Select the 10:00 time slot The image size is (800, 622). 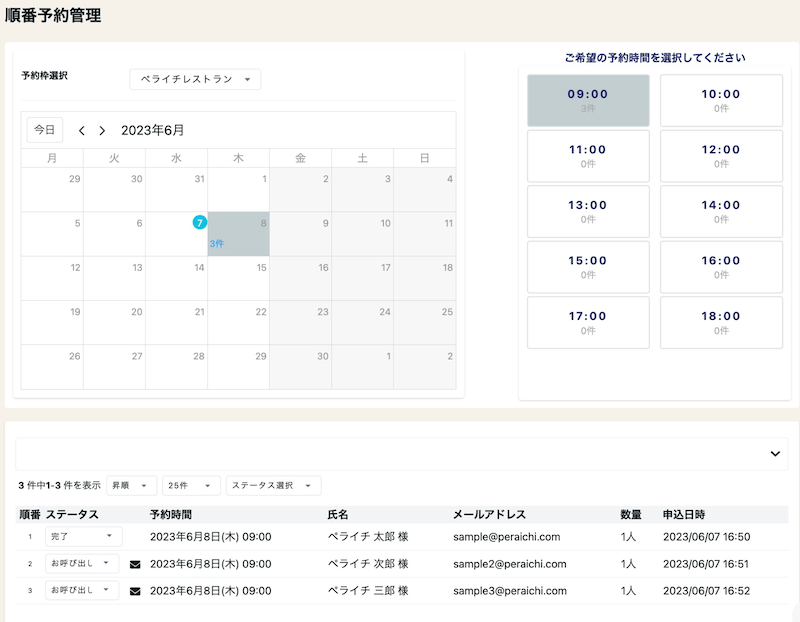click(x=721, y=100)
